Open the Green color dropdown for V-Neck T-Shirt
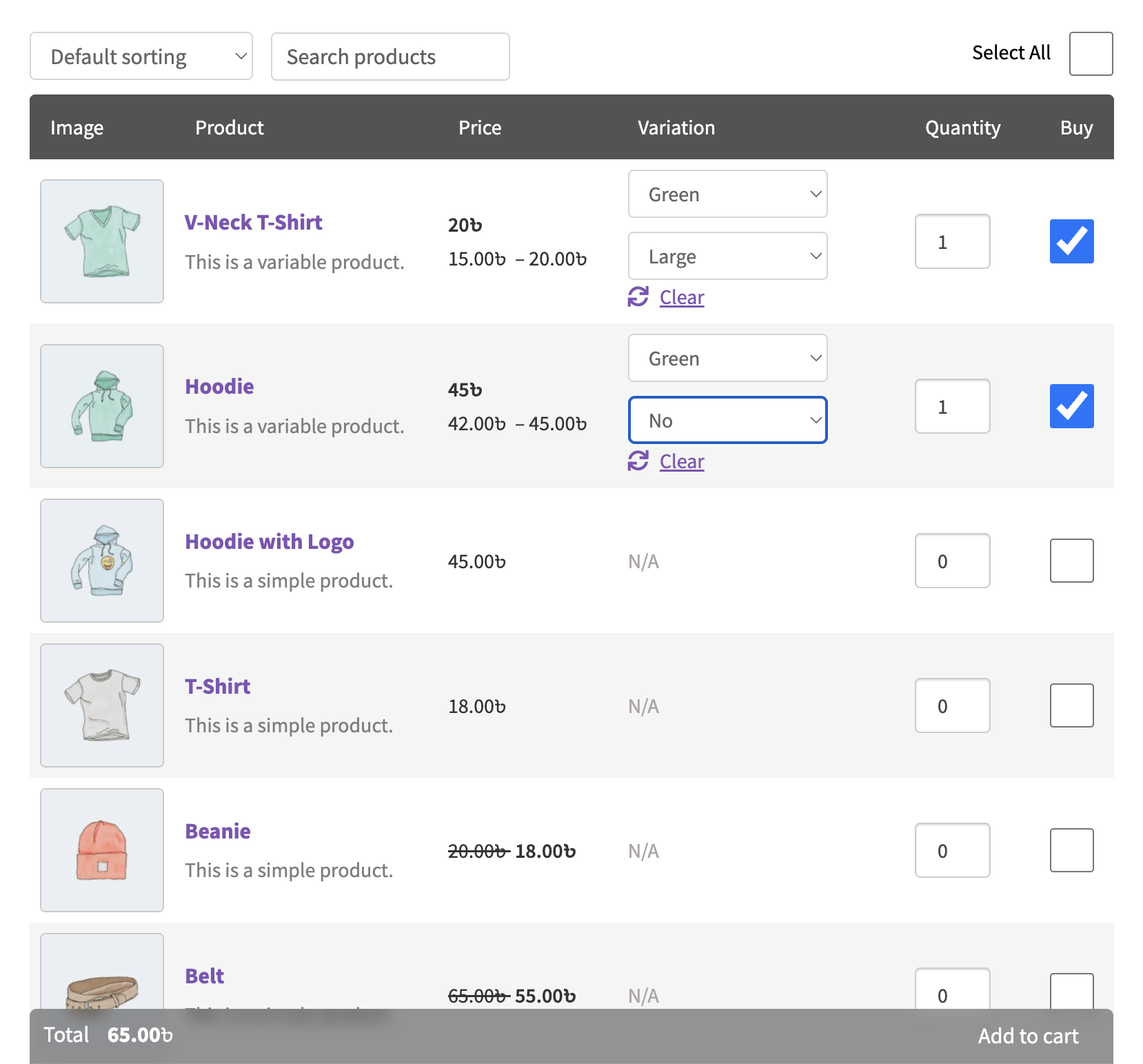Screen dimensions: 1143x1064 [x=727, y=194]
